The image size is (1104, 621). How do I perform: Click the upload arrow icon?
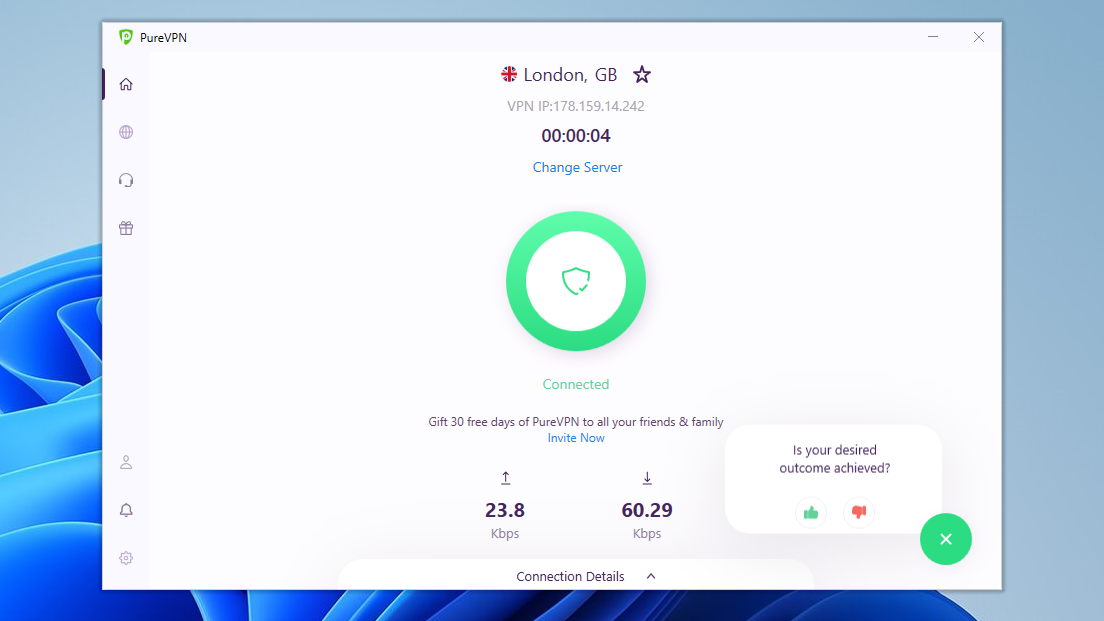(506, 478)
